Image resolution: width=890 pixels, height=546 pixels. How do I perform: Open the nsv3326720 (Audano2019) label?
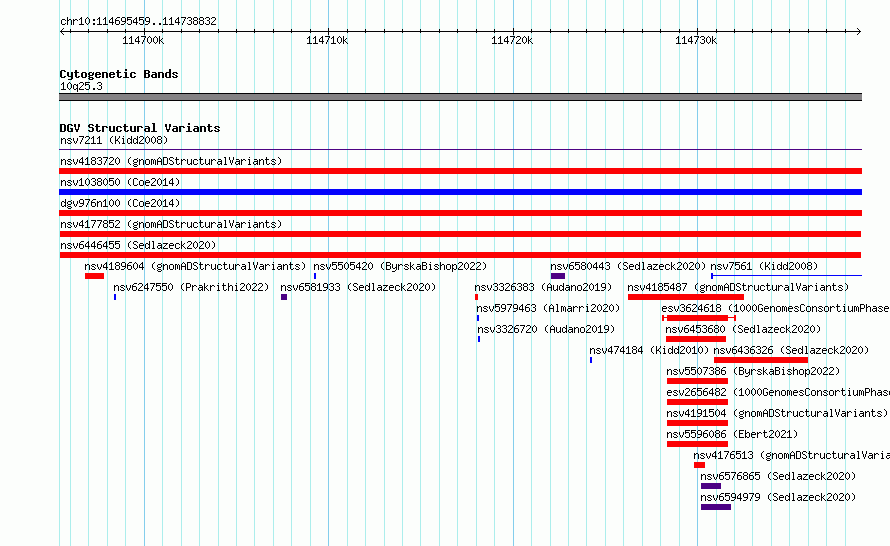pyautogui.click(x=546, y=329)
